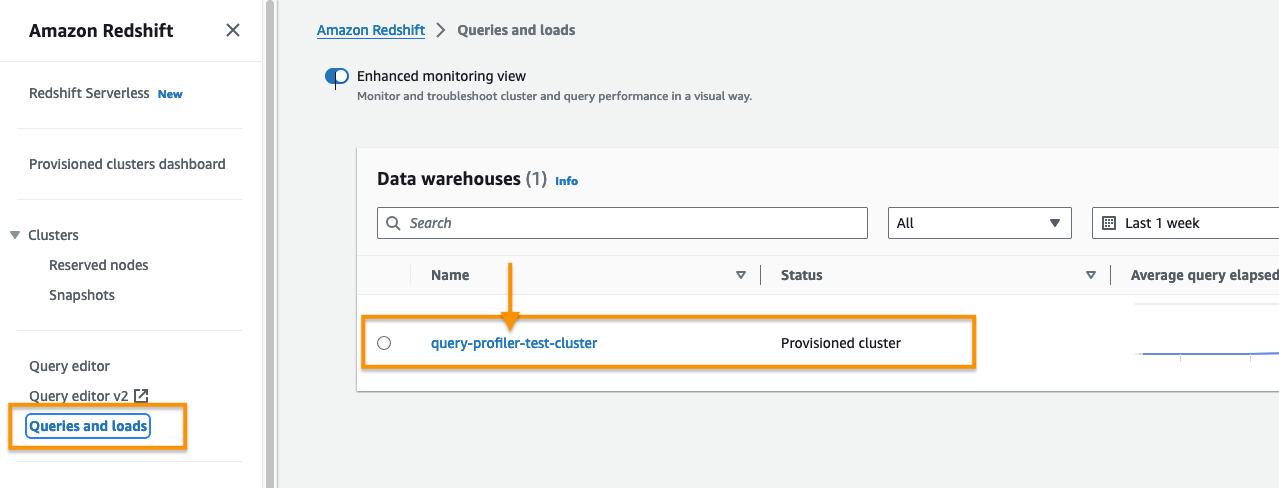This screenshot has height=488, width=1279.
Task: Click the Data warehouses search field
Action: (x=630, y=223)
